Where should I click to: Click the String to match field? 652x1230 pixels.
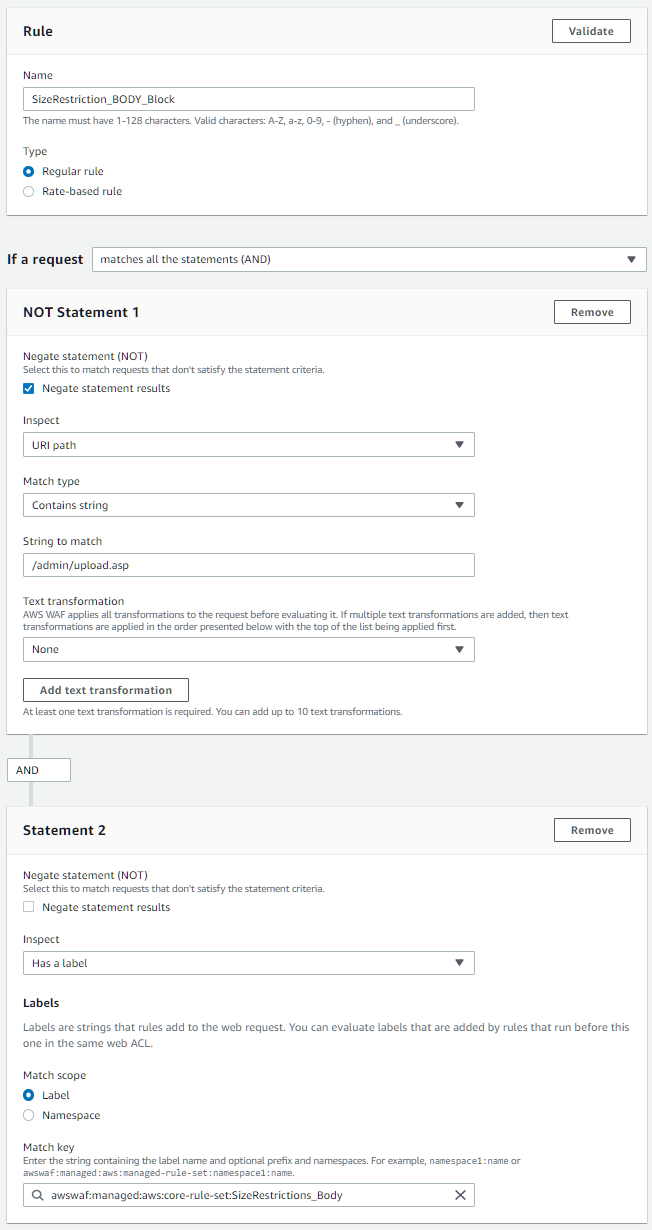(248, 565)
